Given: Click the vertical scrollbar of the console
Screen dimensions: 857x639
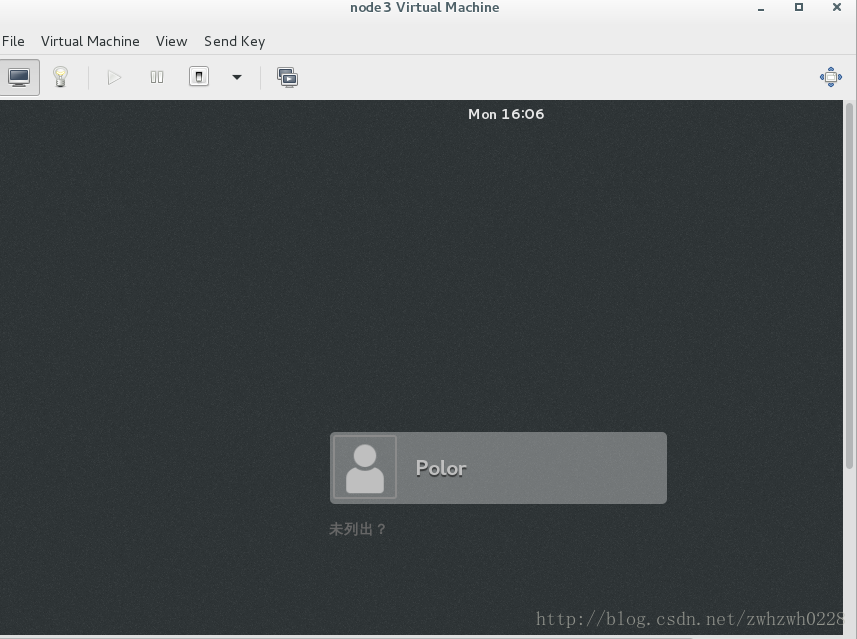Looking at the screenshot, I should pos(849,285).
